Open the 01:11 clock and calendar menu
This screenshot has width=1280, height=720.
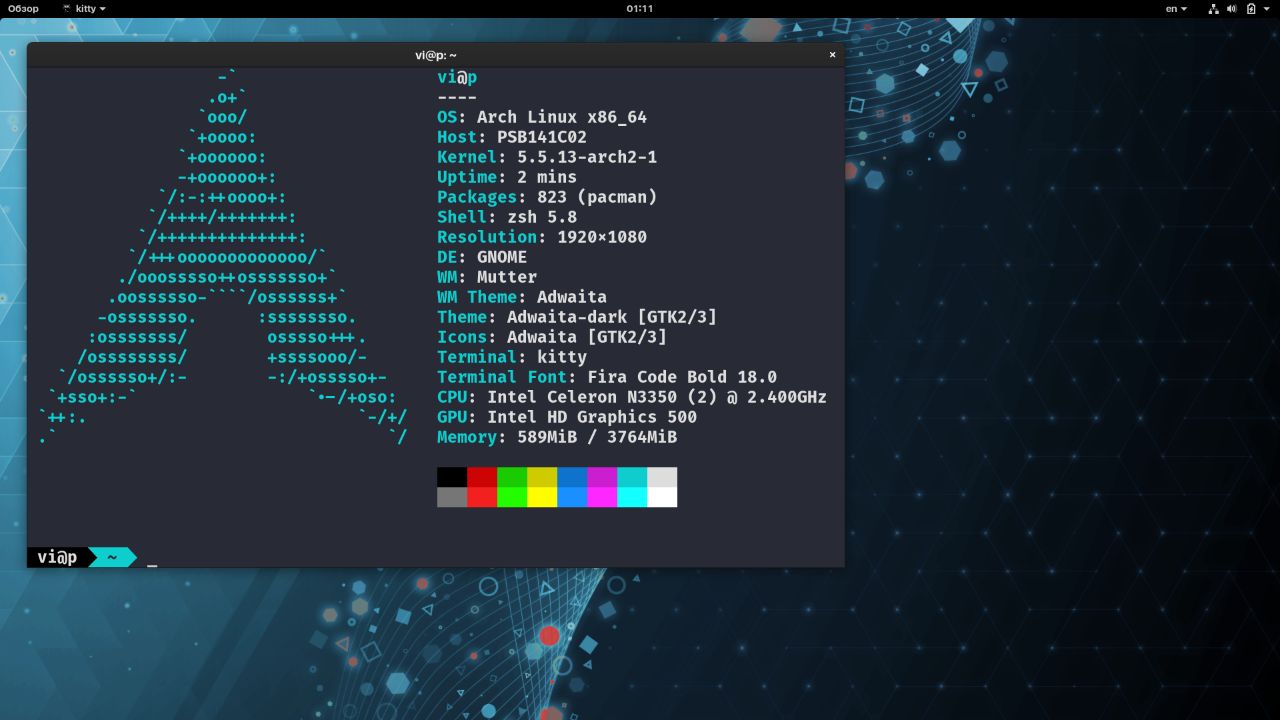point(640,8)
